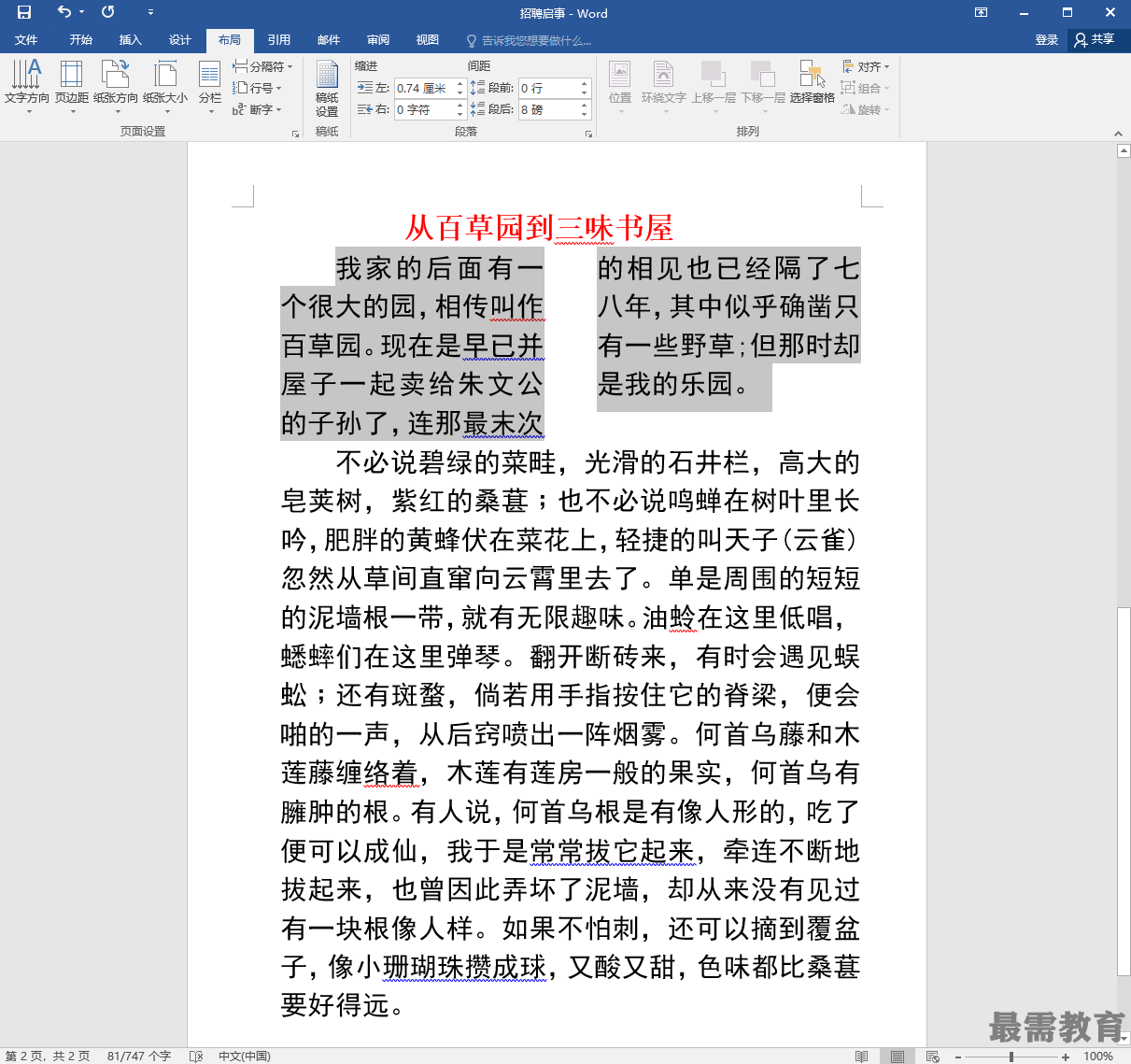
Task: Switch to Read Mode view
Action: (861, 1057)
